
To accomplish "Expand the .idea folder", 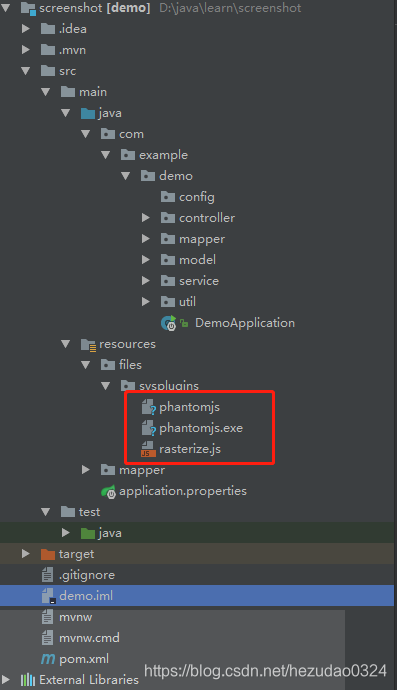I will click(26, 29).
